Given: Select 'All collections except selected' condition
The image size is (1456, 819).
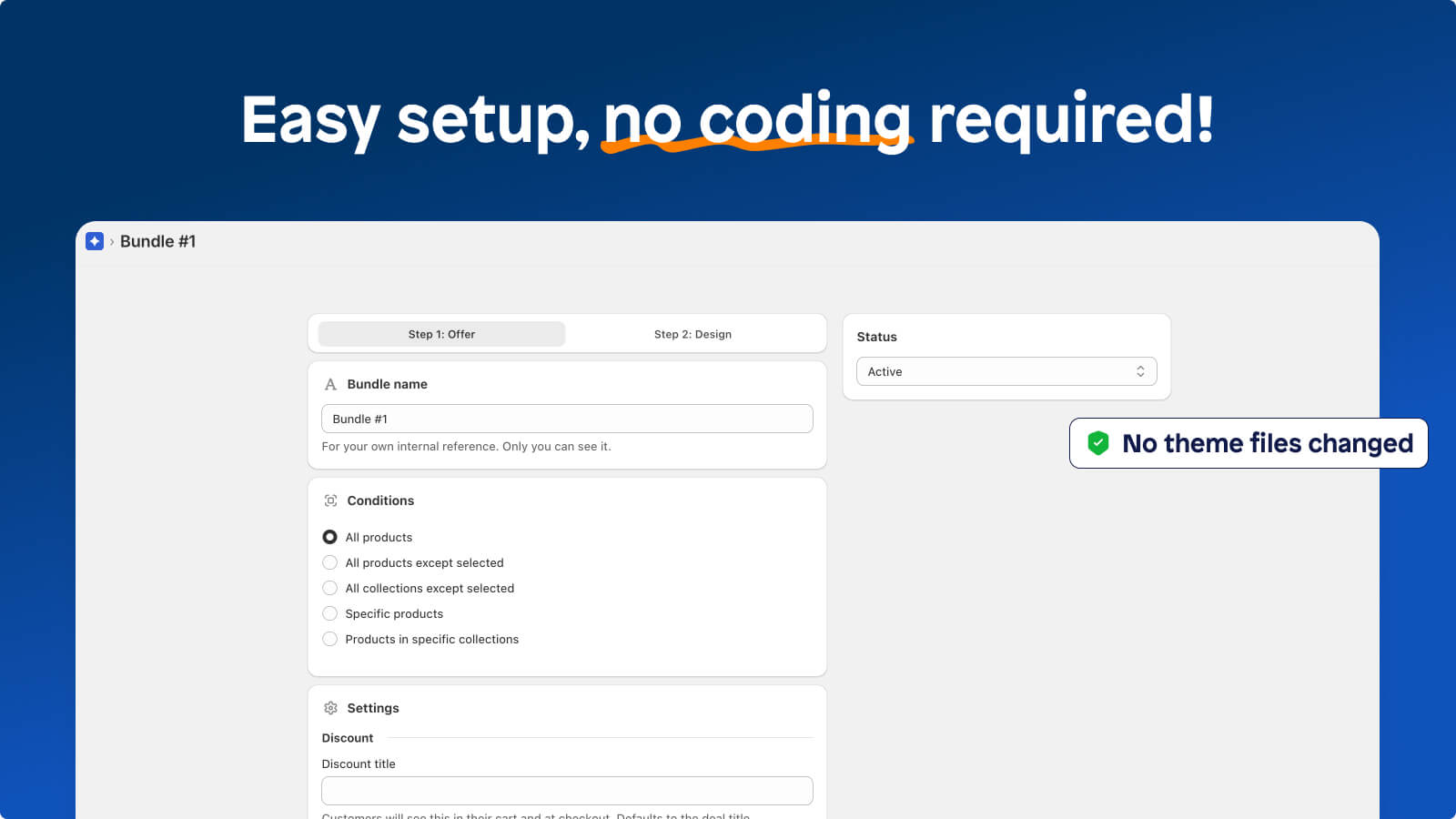Looking at the screenshot, I should tap(329, 588).
